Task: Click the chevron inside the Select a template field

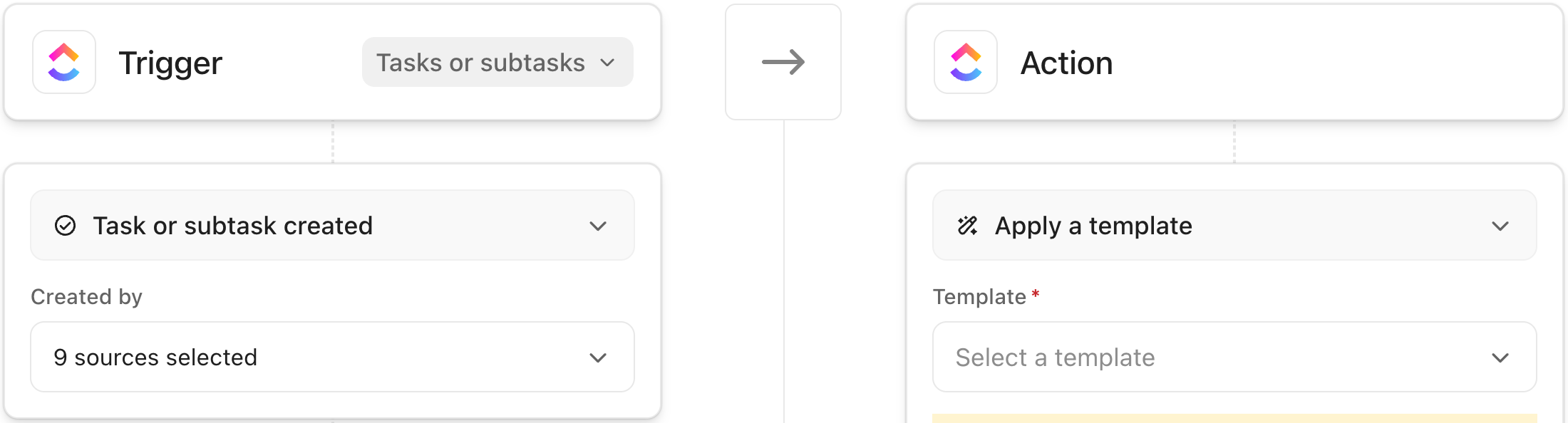Action: click(1500, 357)
